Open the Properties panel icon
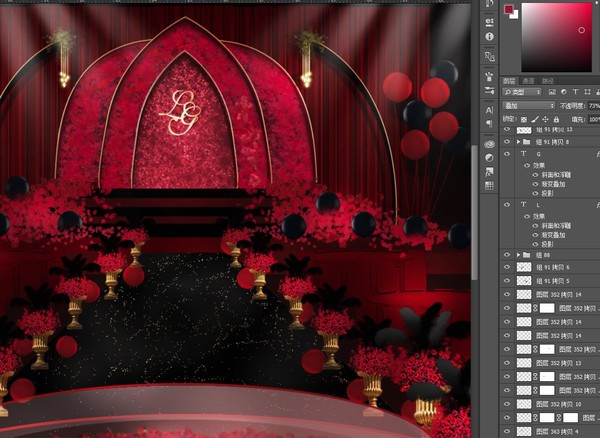The height and width of the screenshot is (438, 600). click(x=489, y=22)
